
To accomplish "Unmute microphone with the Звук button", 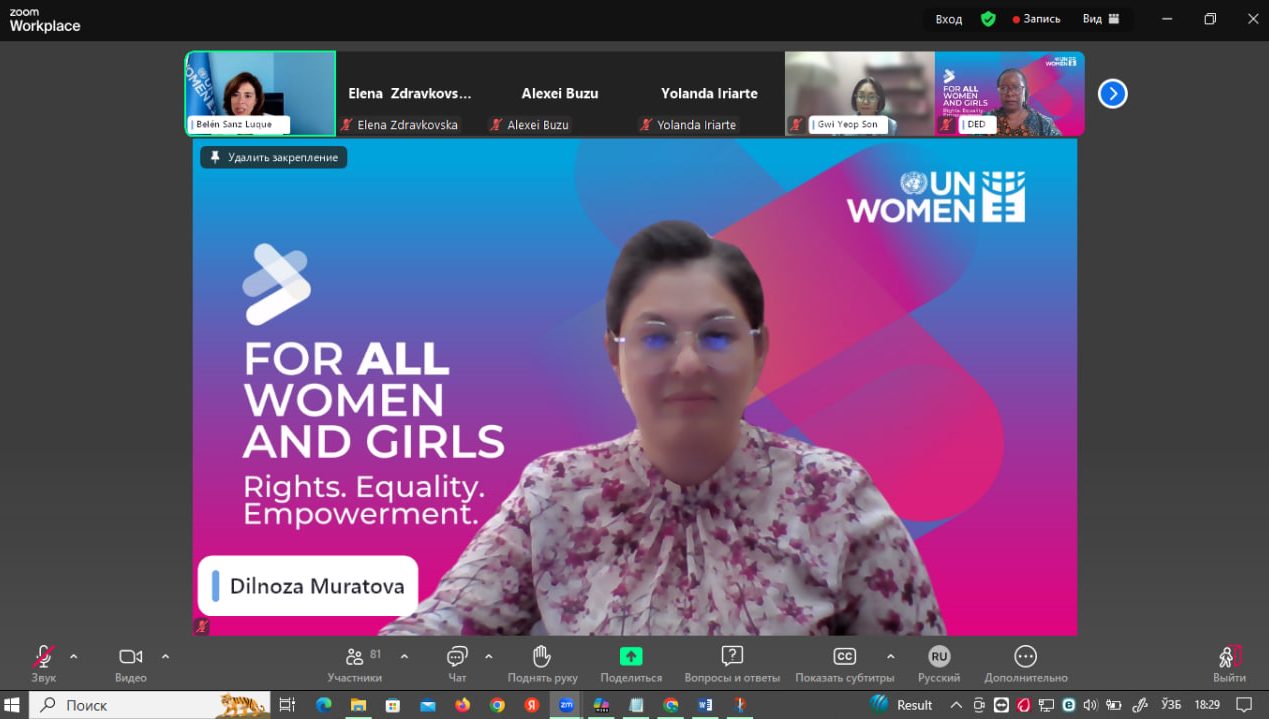I will (43, 662).
